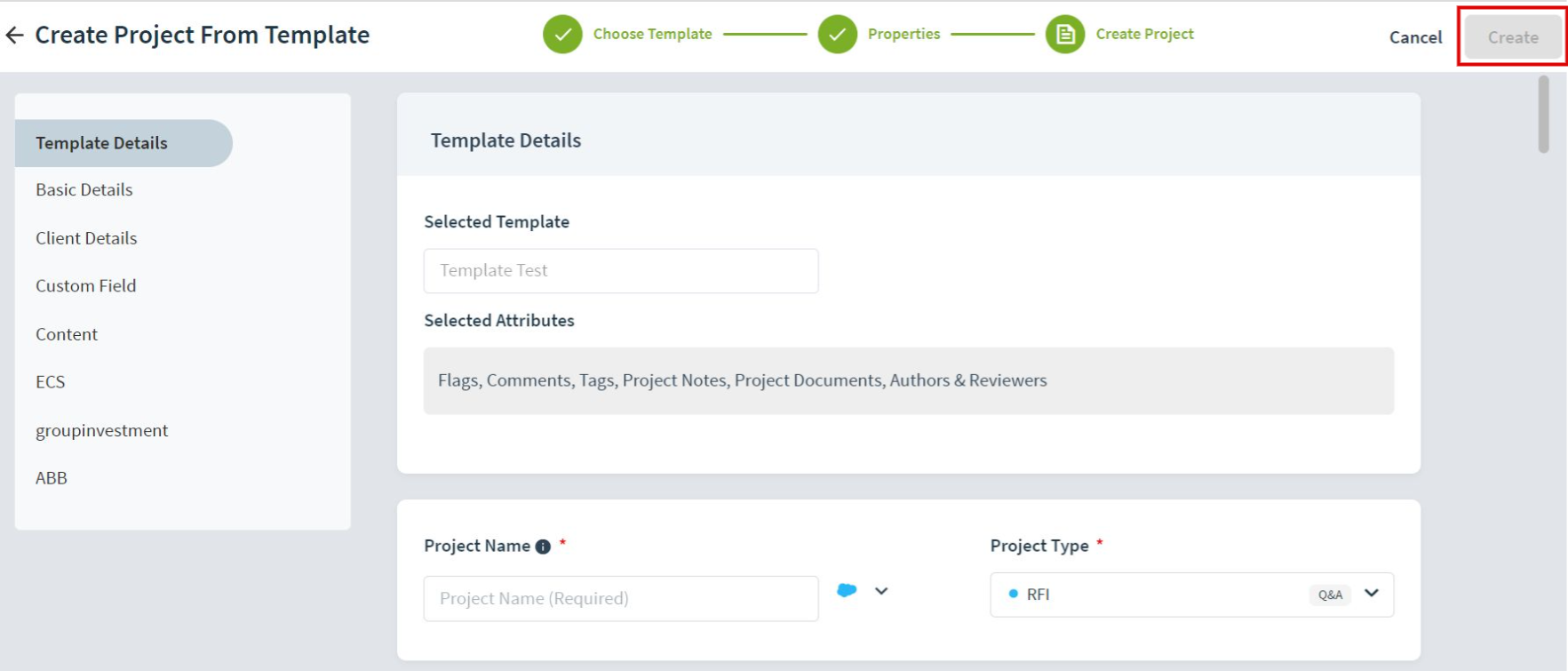Jump to the ECS section
Screen dimensions: 1568x671
click(51, 382)
